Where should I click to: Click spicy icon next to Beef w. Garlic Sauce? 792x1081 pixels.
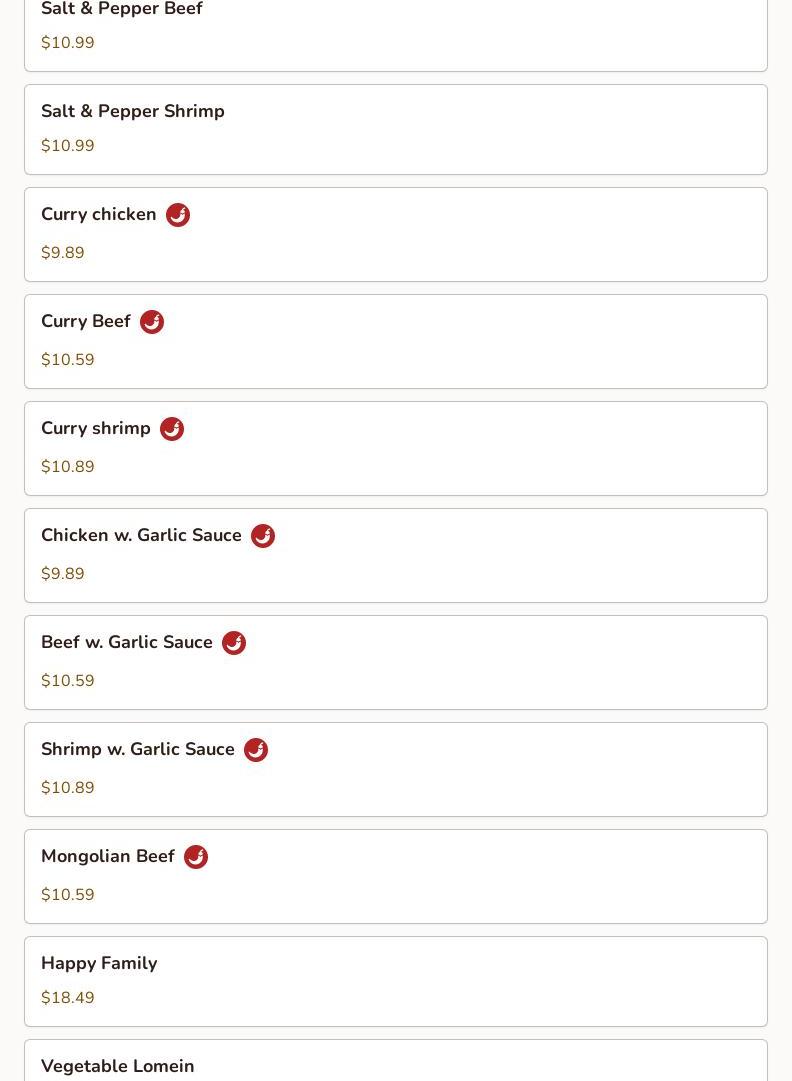click(234, 643)
